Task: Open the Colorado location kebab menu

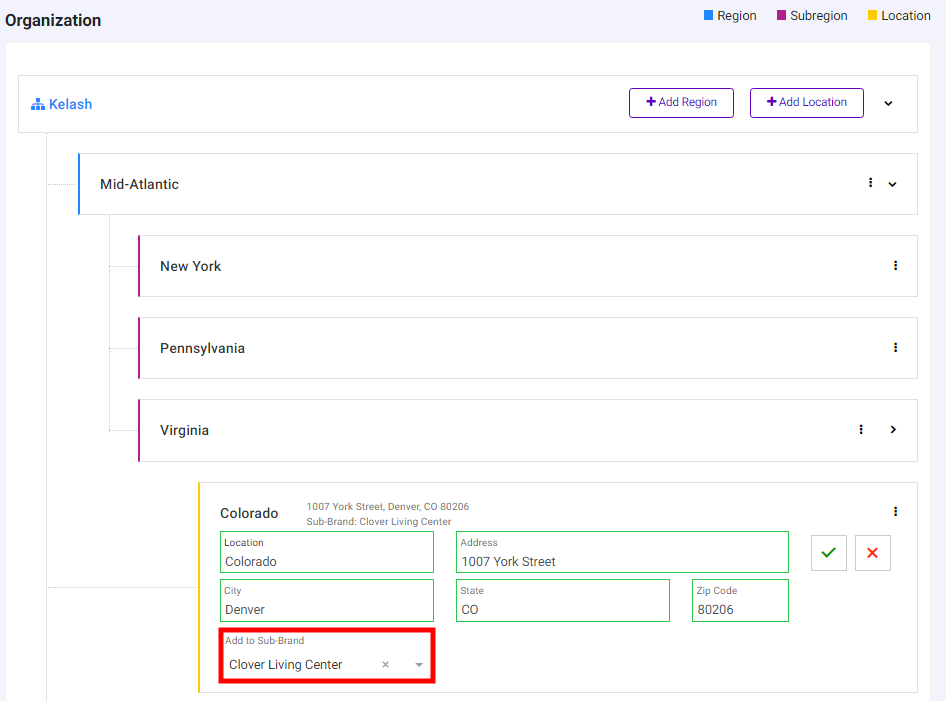Action: pyautogui.click(x=895, y=512)
